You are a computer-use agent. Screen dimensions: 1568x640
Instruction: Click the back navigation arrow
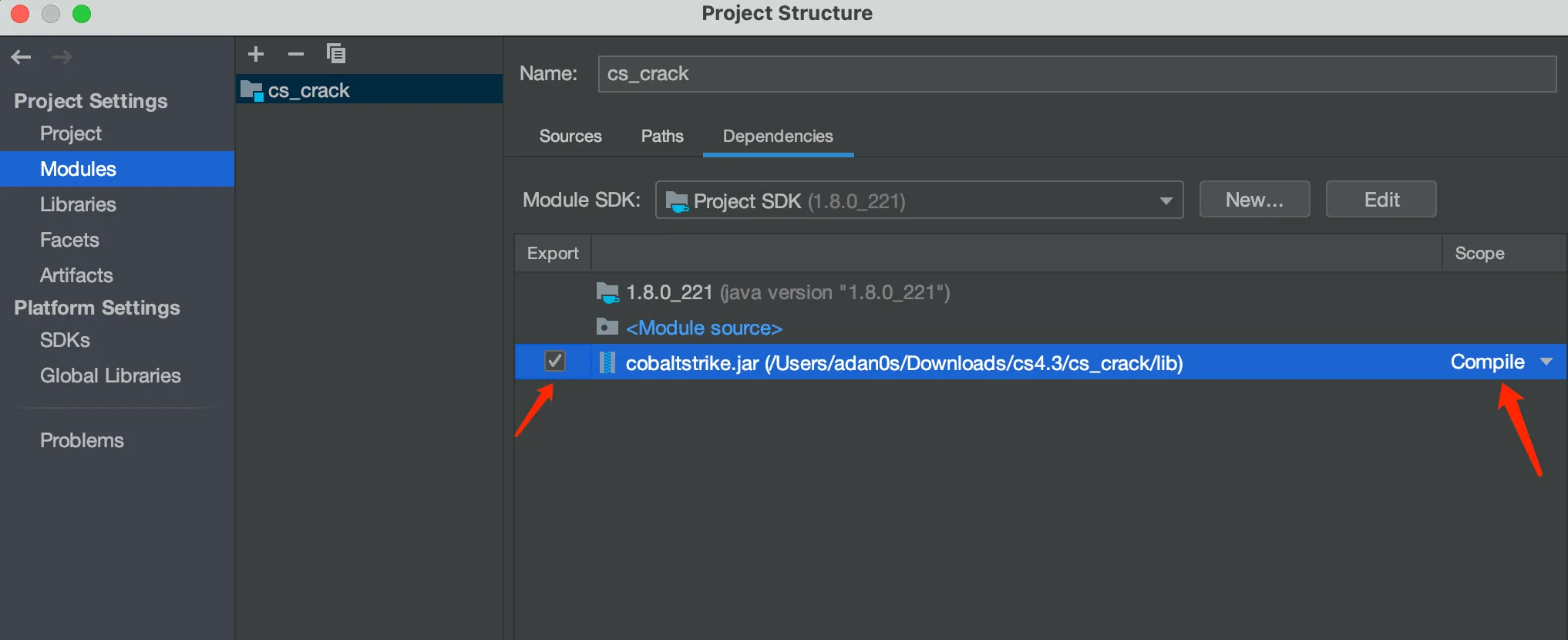tap(21, 57)
